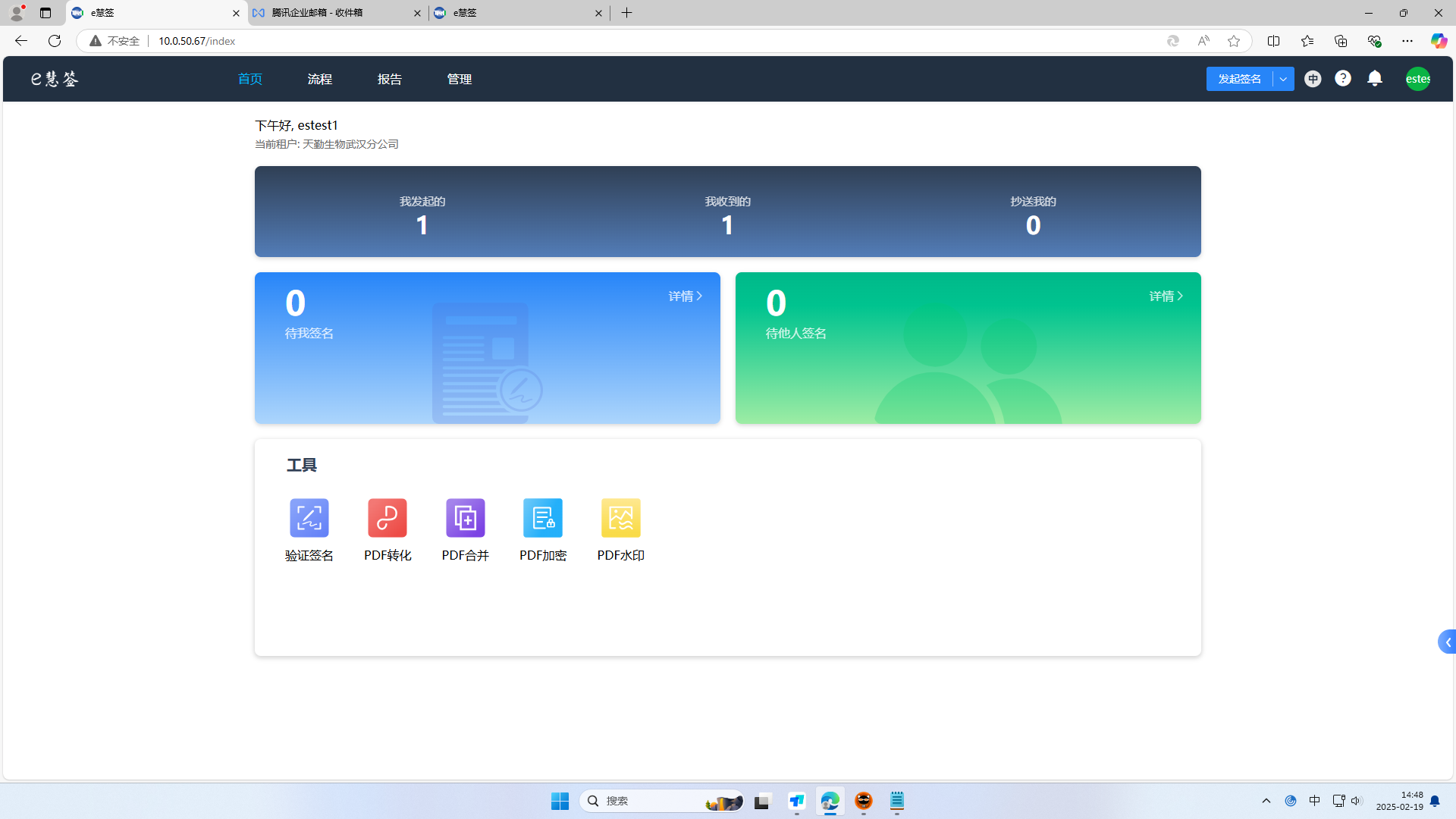The height and width of the screenshot is (819, 1456).
Task: Open the 报告 menu
Action: tap(389, 79)
